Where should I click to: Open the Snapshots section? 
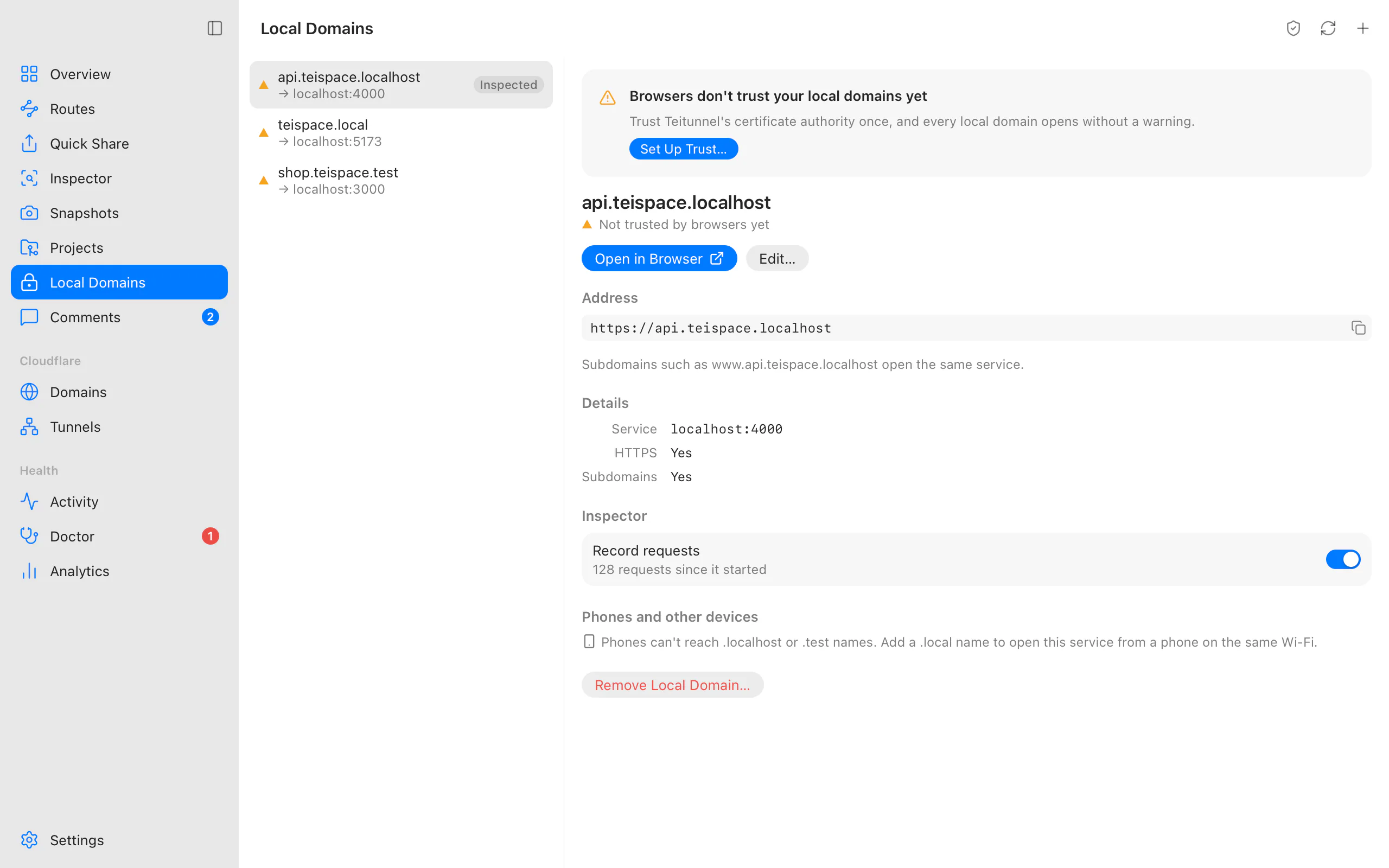click(119, 213)
